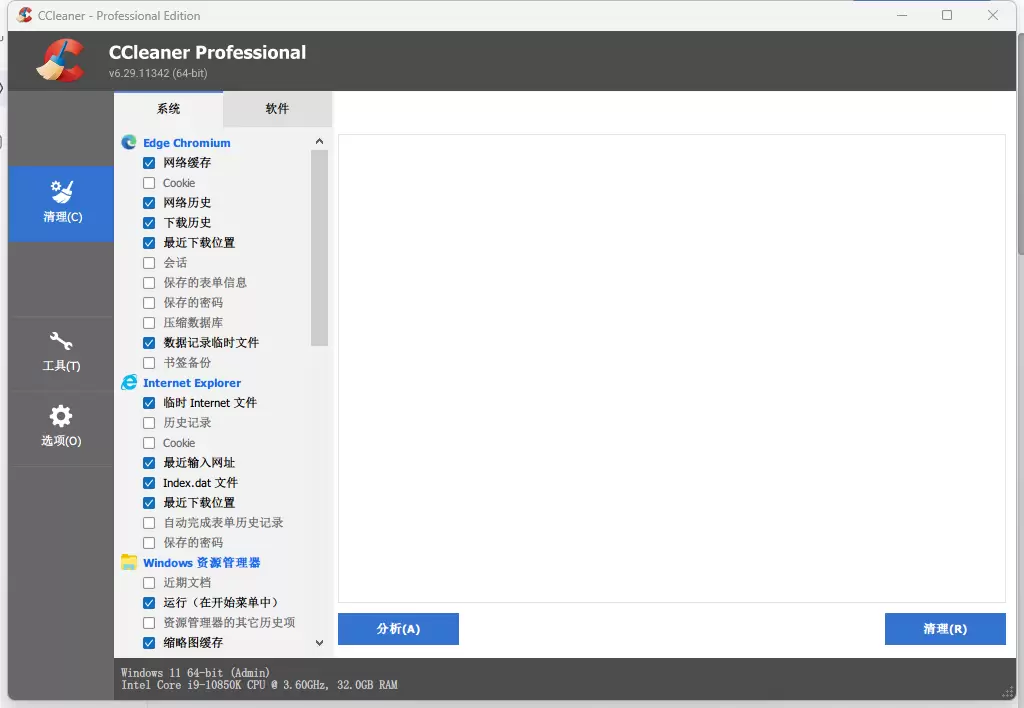Click the Edge Chromium section heading

pyautogui.click(x=187, y=143)
